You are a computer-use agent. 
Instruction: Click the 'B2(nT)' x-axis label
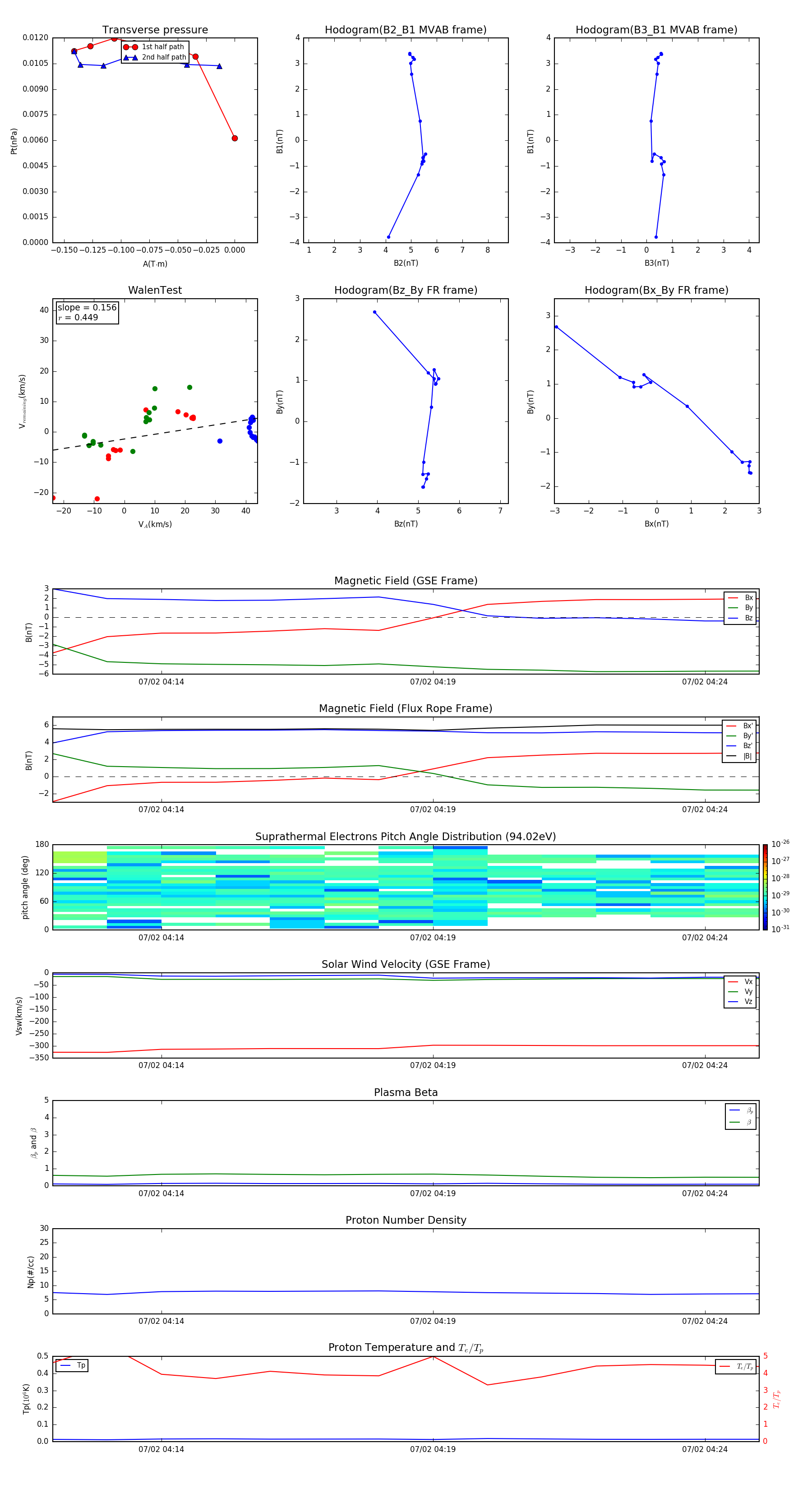(x=406, y=263)
